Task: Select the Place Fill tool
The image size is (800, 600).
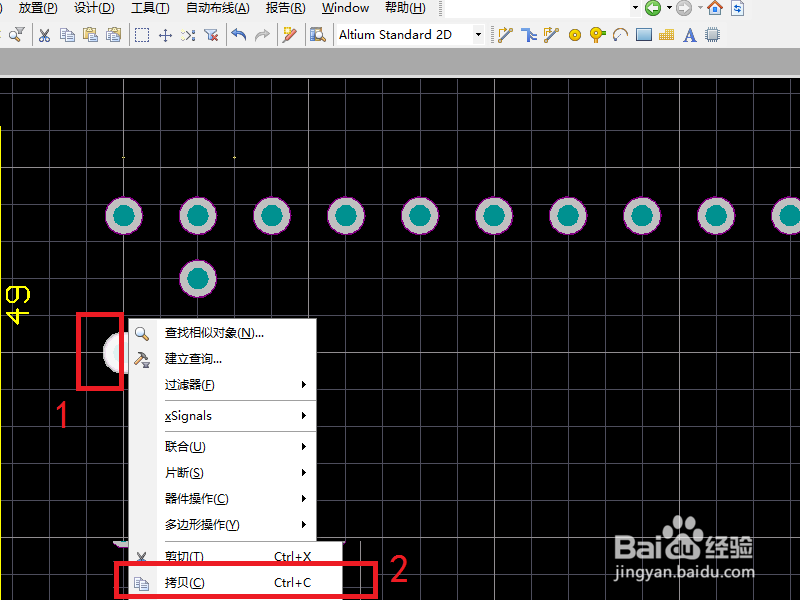Action: [644, 34]
